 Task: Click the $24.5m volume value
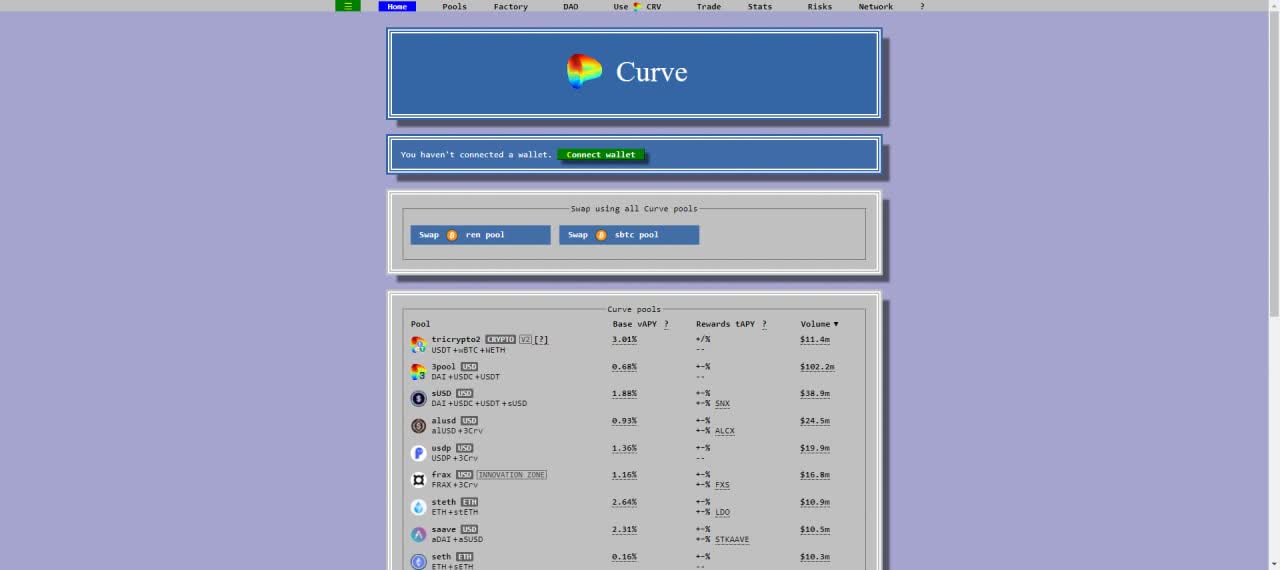815,421
